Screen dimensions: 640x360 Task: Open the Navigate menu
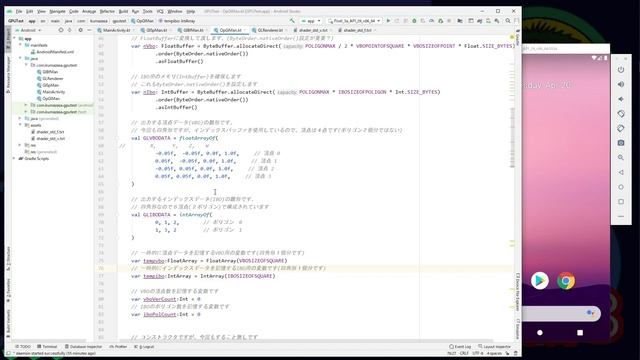57,11
